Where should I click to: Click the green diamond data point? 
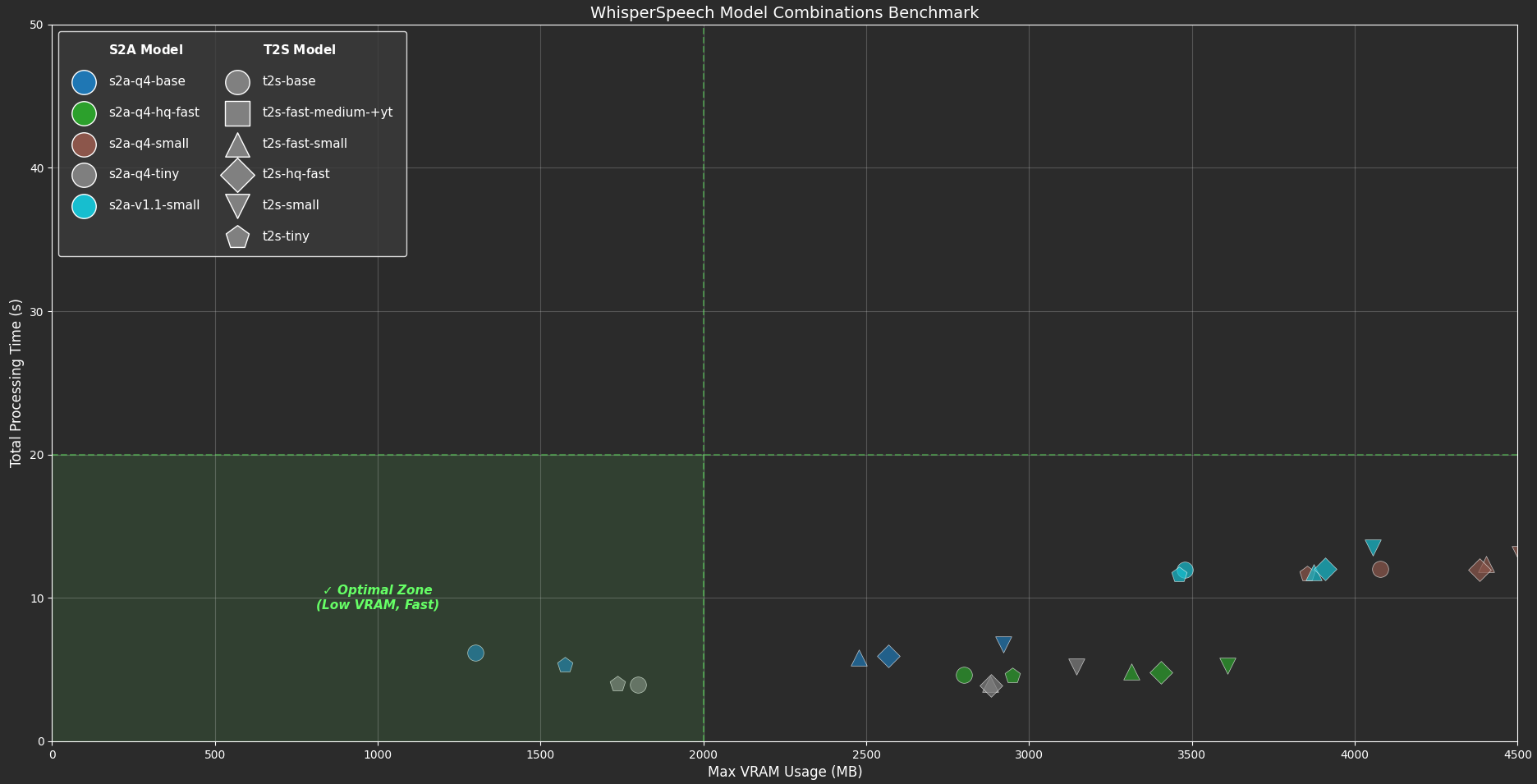pyautogui.click(x=1161, y=672)
